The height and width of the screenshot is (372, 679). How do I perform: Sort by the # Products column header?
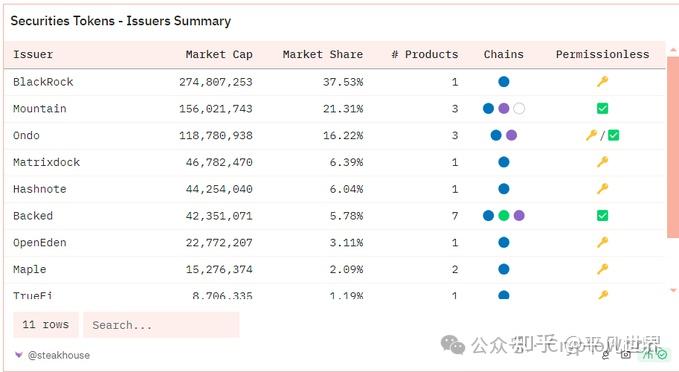click(x=425, y=55)
